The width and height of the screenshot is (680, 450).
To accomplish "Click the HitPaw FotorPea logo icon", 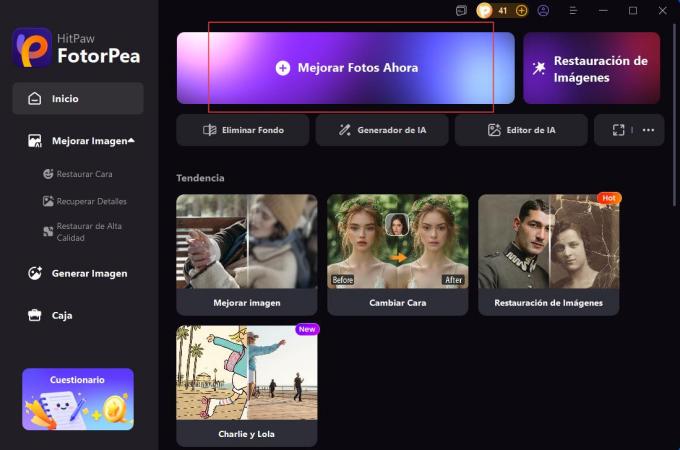I will [x=32, y=47].
